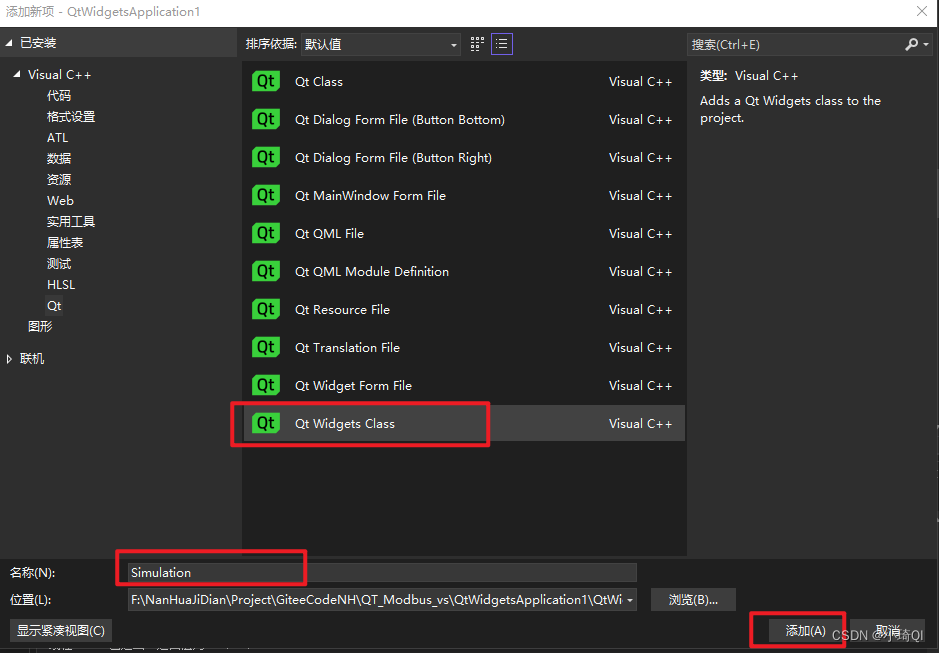Image resolution: width=939 pixels, height=653 pixels.
Task: Click the name field containing Simulation
Action: click(381, 573)
